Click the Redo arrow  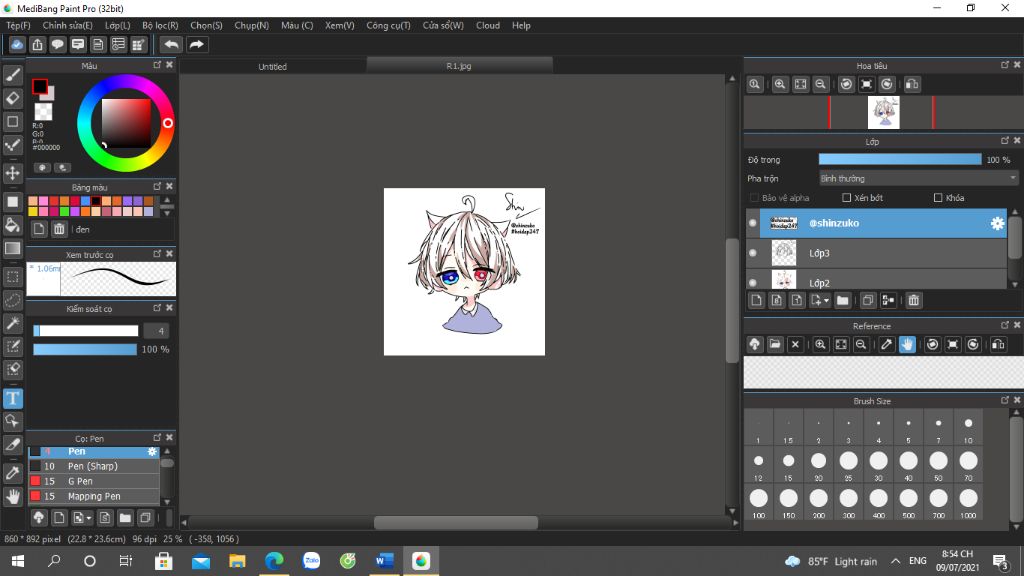pyautogui.click(x=196, y=44)
